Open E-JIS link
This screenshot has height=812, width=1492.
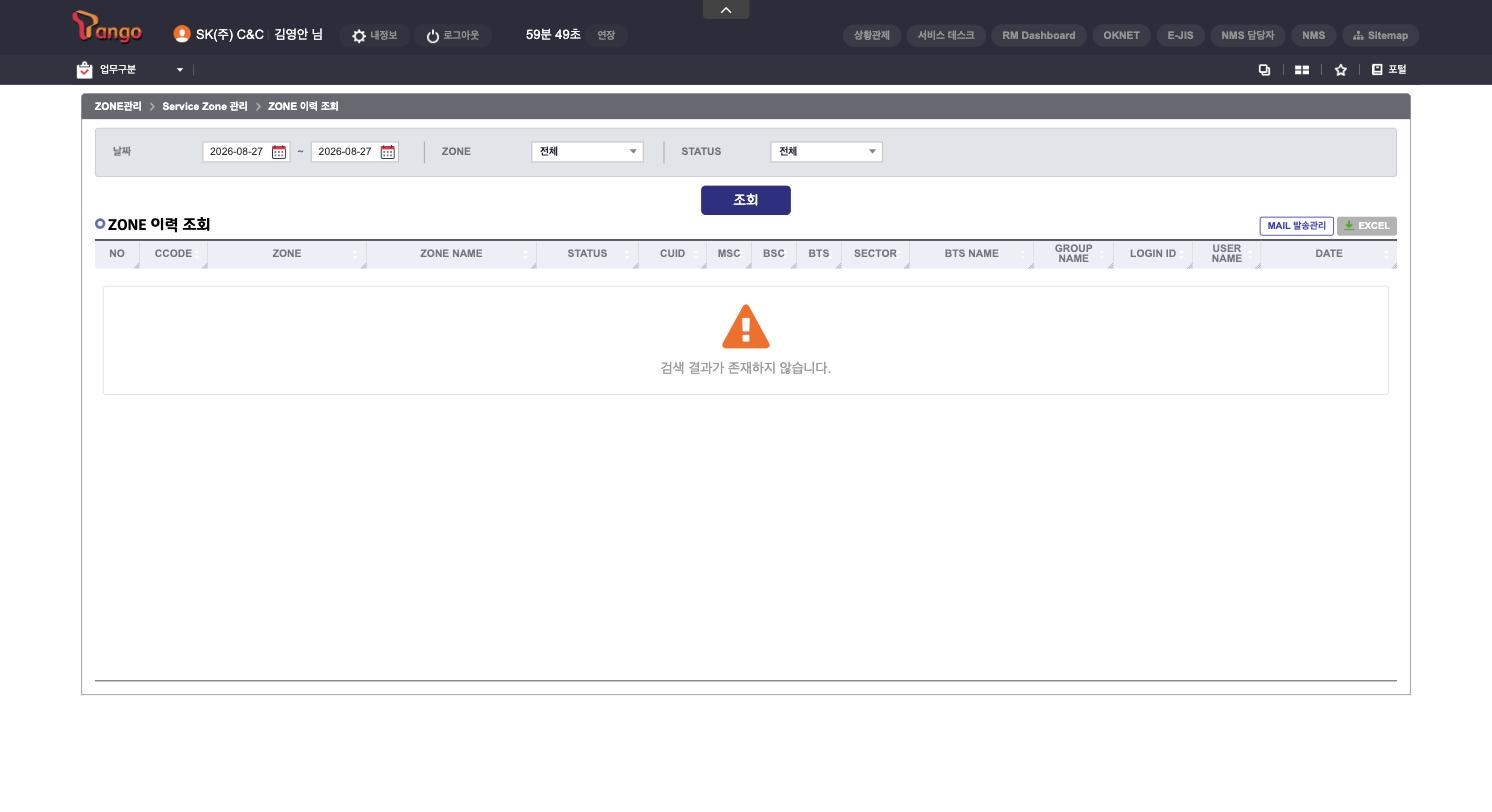click(1180, 36)
